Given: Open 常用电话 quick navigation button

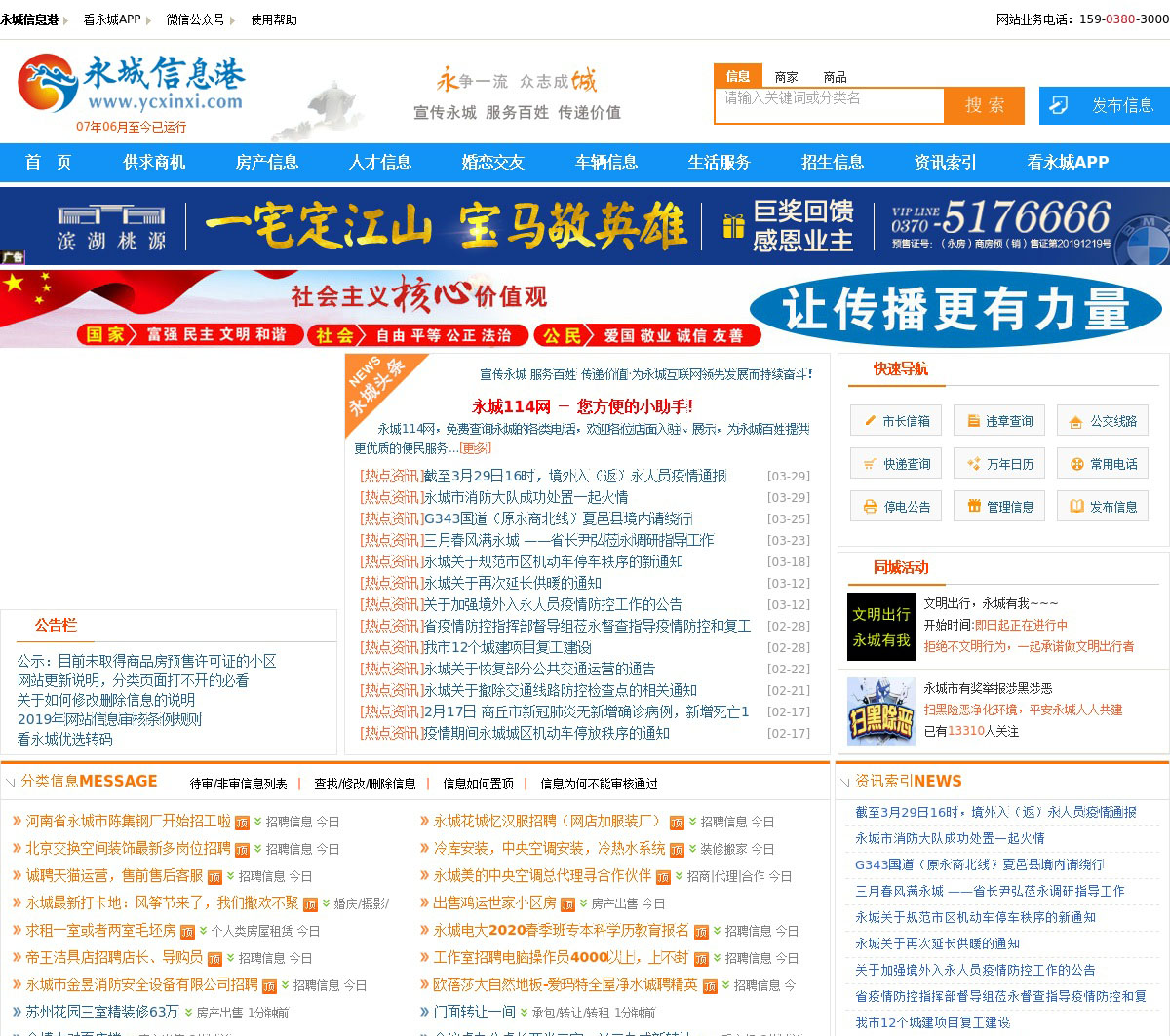Looking at the screenshot, I should click(x=1103, y=464).
